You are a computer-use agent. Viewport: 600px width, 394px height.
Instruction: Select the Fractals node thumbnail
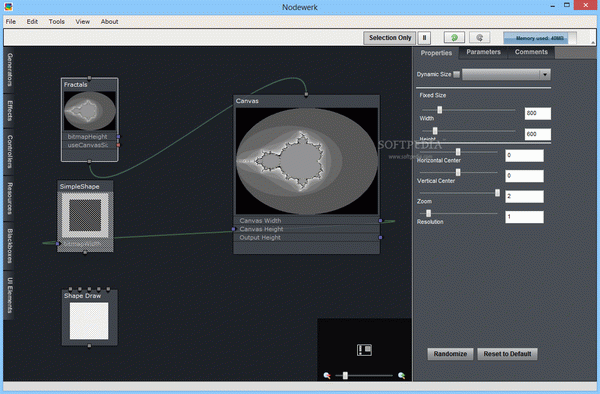coord(90,111)
